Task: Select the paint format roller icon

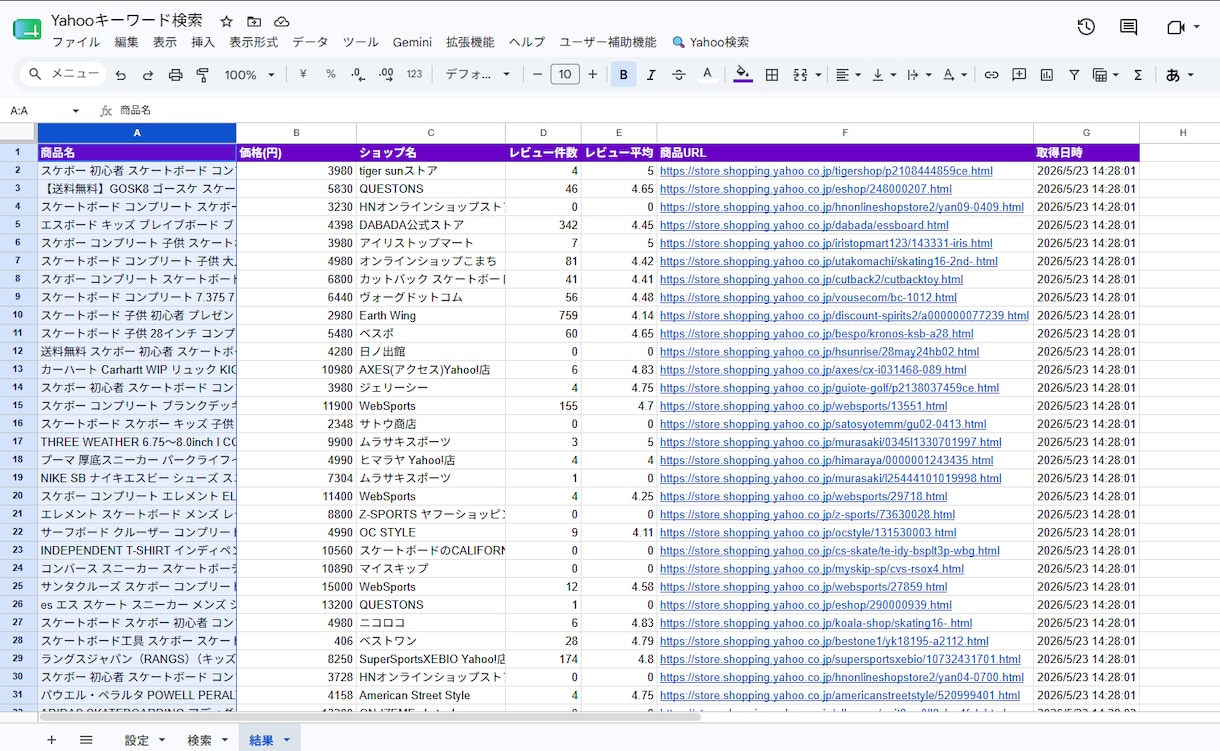Action: tap(203, 75)
